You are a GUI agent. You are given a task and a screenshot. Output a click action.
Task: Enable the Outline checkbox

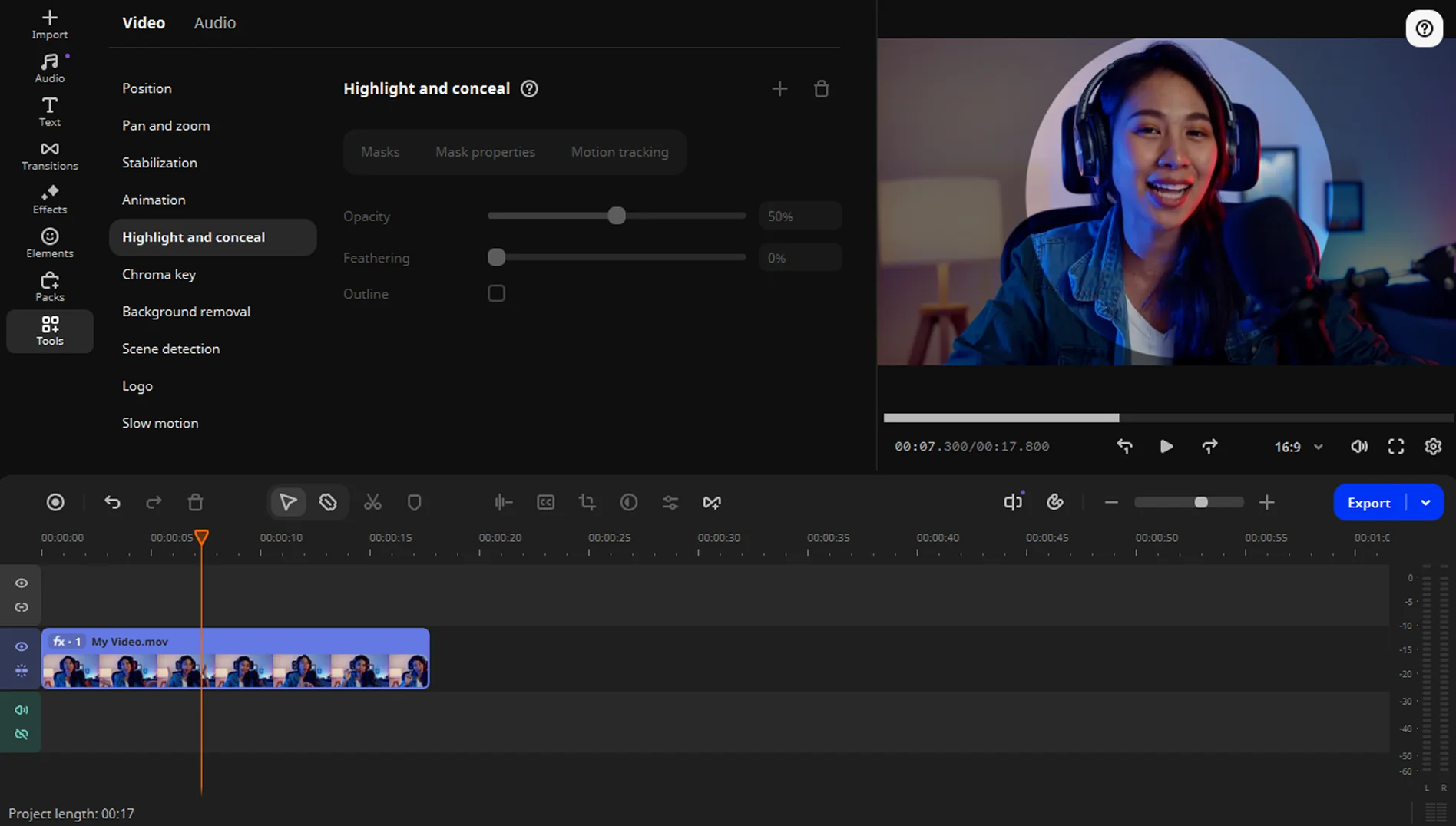tap(496, 294)
